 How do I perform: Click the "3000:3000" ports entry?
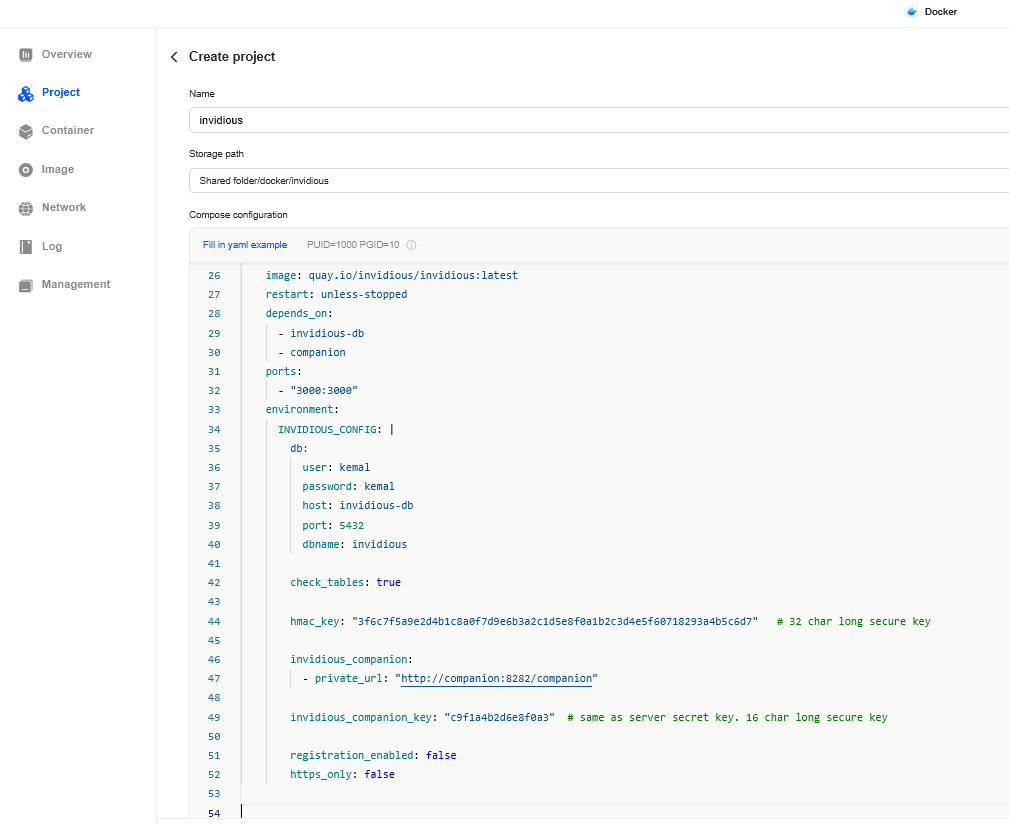tap(324, 391)
